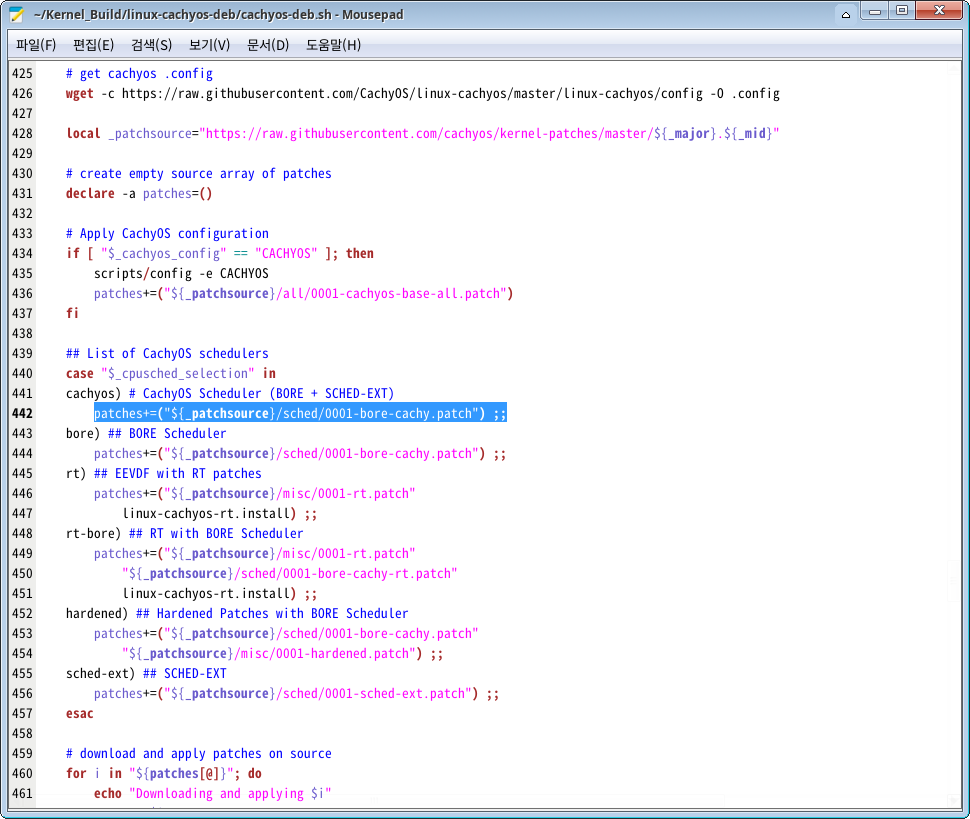
Task: Click the 'local _patchsource' line 428
Action: click(423, 134)
